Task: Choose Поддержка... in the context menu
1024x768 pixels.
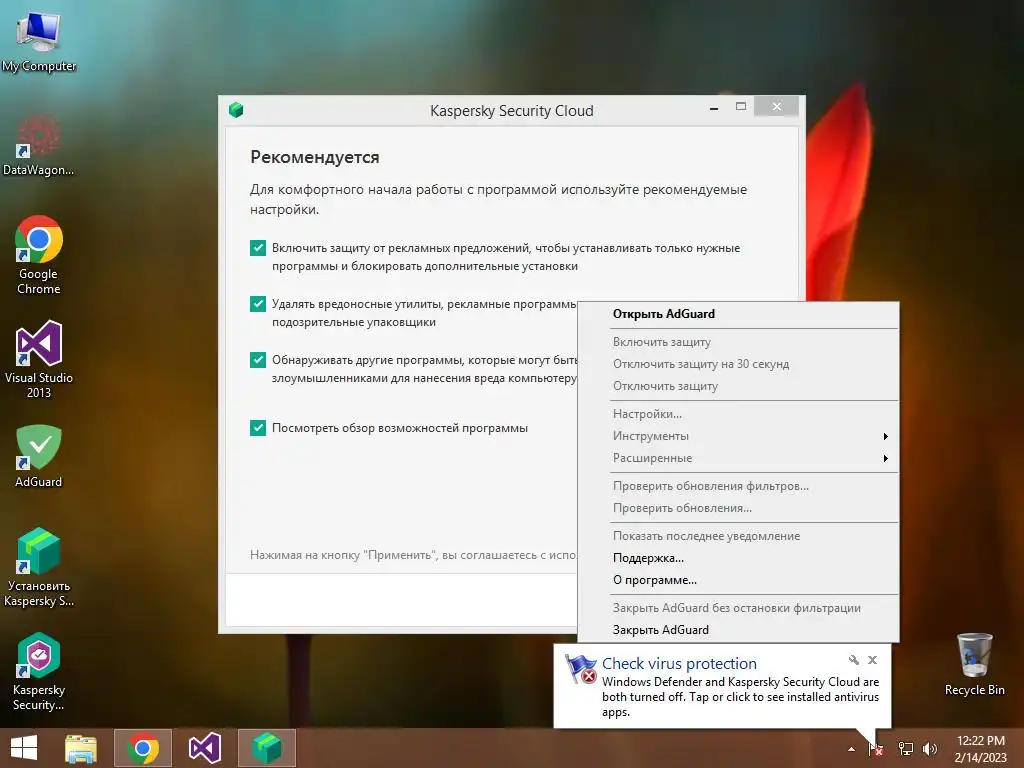Action: point(738,558)
